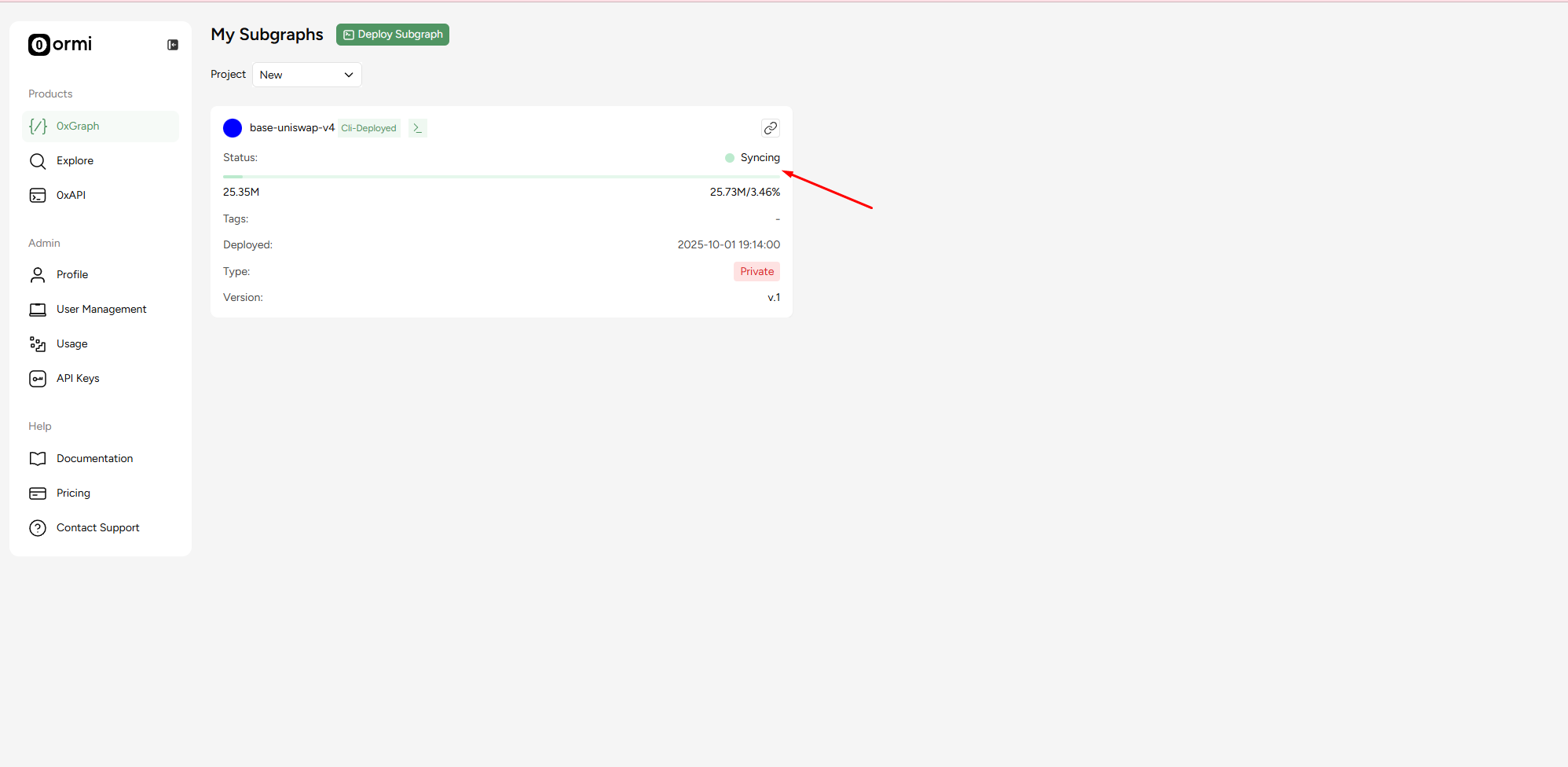Click the 25.35M block value
The height and width of the screenshot is (767, 1568).
tap(241, 193)
